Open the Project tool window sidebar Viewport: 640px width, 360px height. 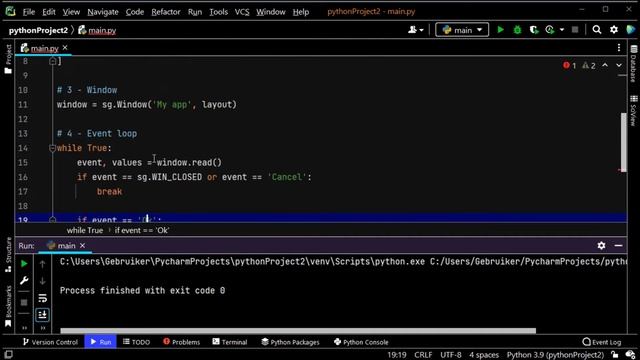coord(8,59)
